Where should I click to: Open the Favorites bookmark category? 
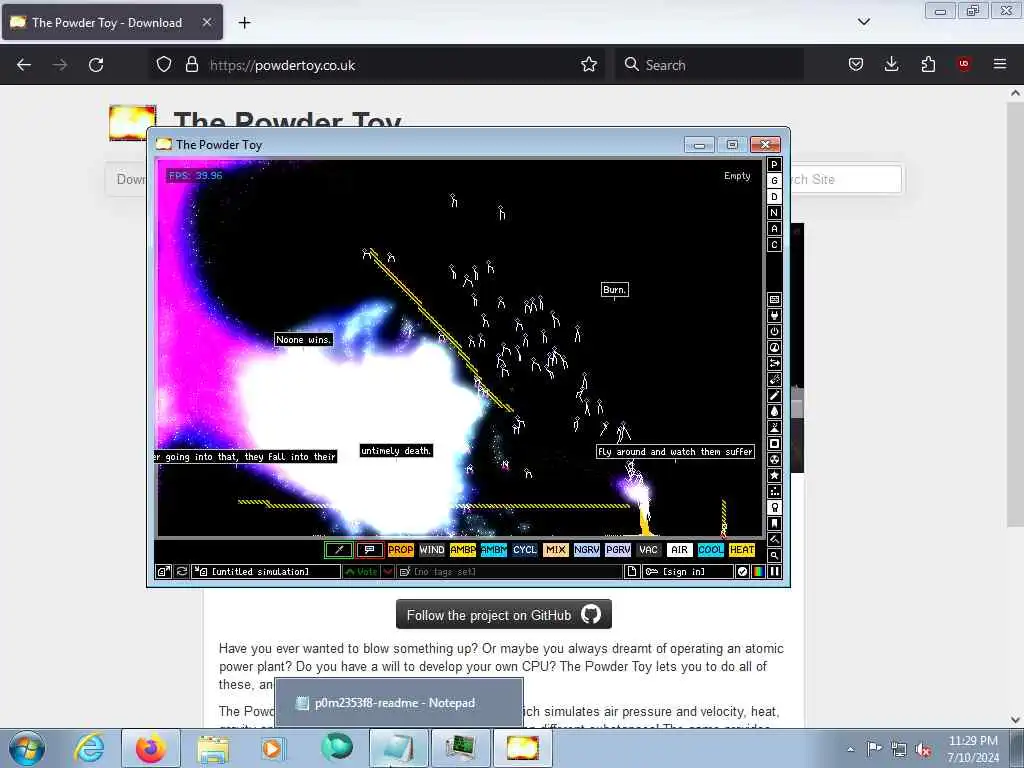[774, 523]
